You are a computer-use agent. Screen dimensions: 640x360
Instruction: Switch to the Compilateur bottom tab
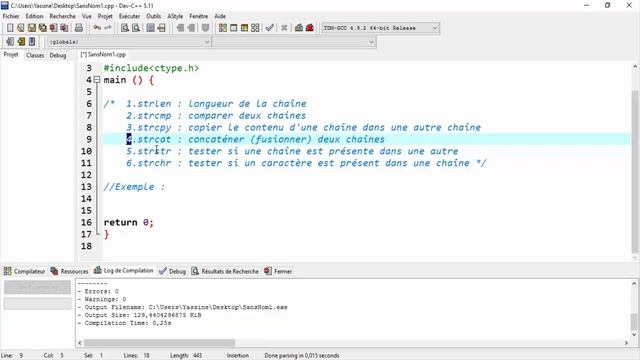click(24, 271)
